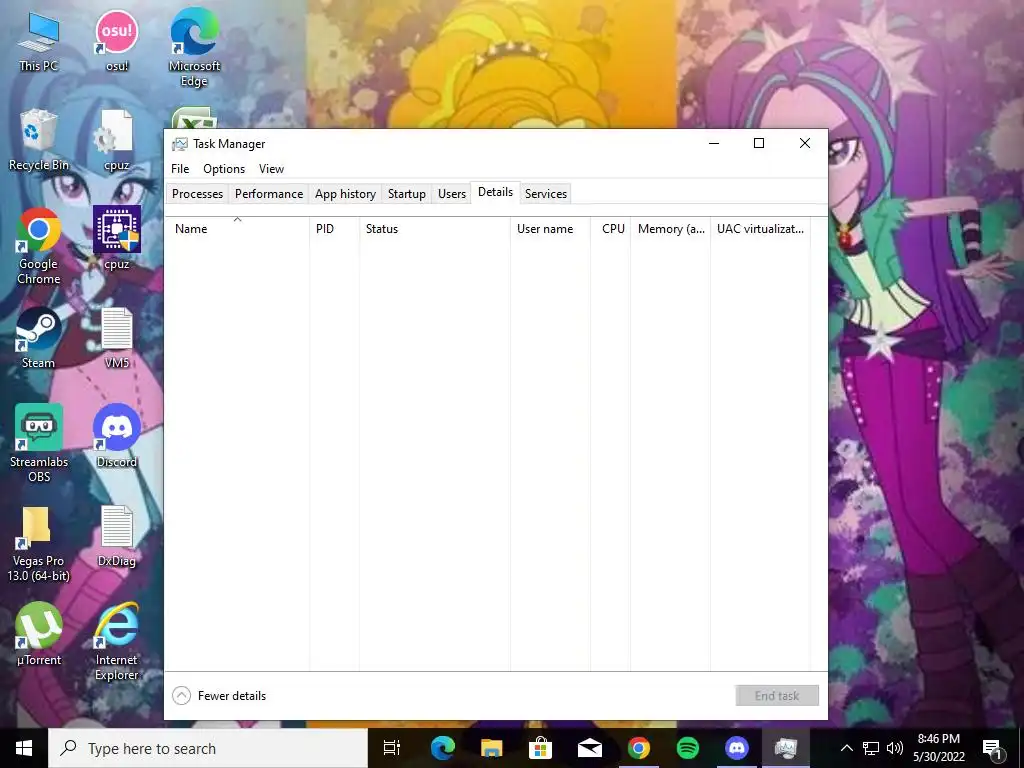Open the notification action center
The width and height of the screenshot is (1024, 768).
[993, 748]
